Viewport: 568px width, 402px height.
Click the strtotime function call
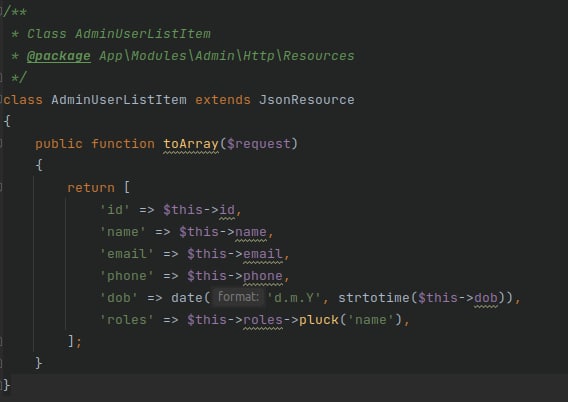coord(373,298)
